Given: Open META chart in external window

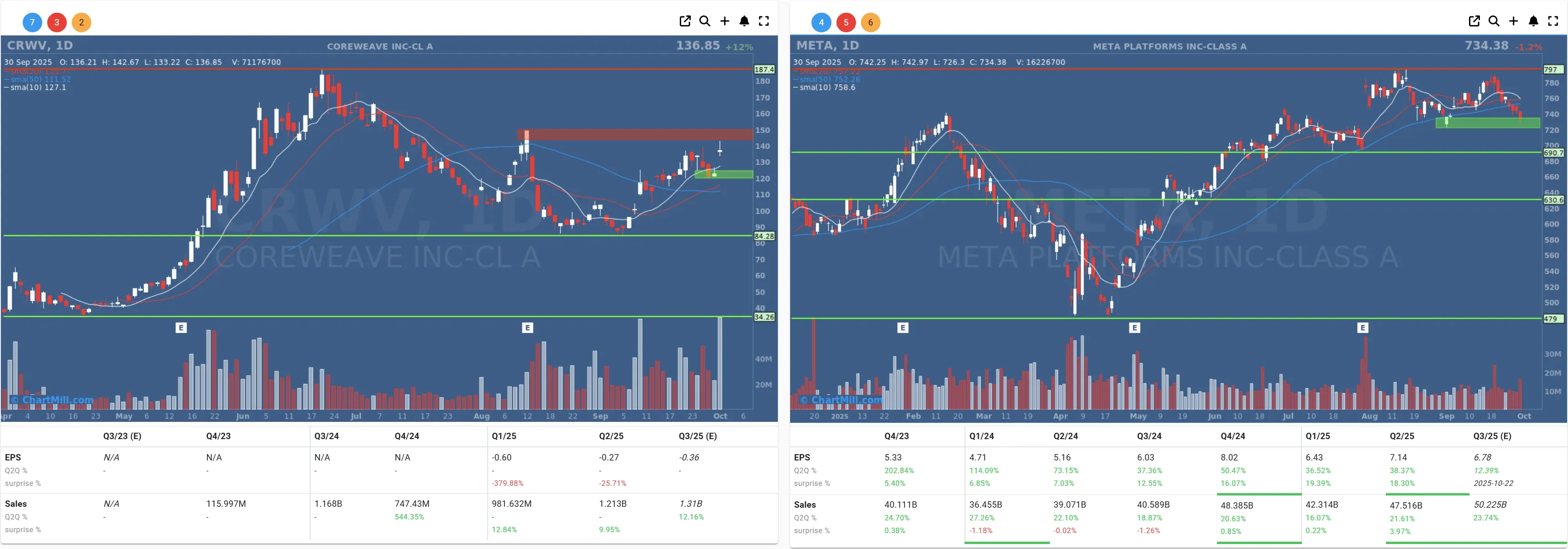Looking at the screenshot, I should (1474, 21).
